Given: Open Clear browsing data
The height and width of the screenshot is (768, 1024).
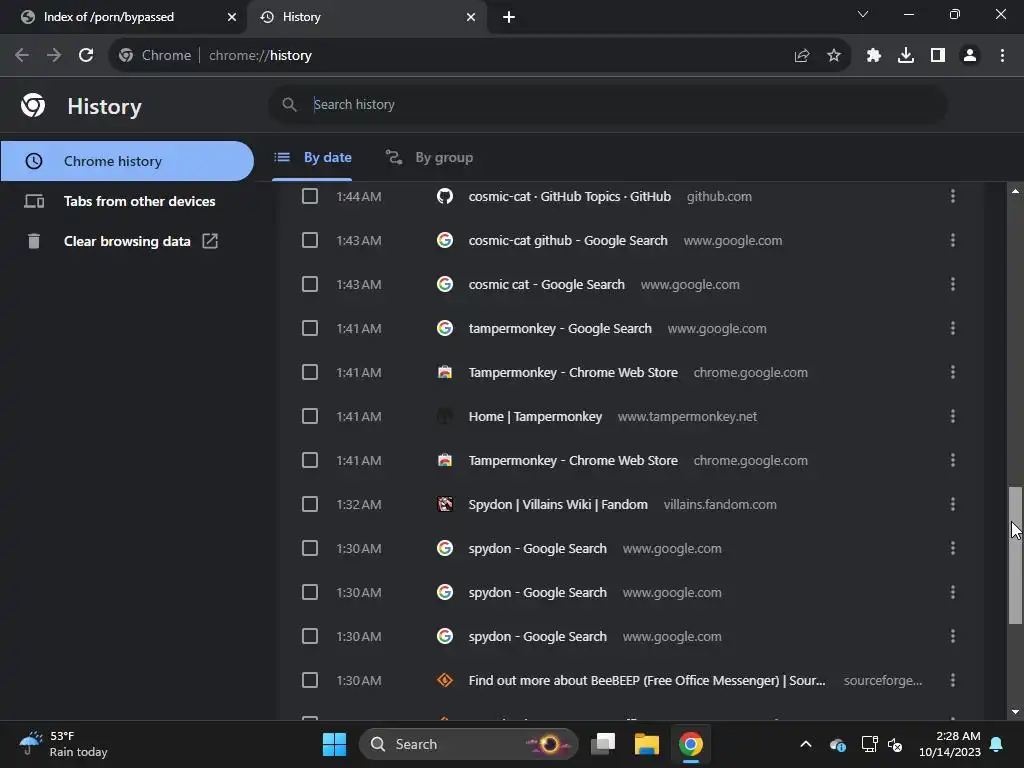Looking at the screenshot, I should [x=127, y=241].
